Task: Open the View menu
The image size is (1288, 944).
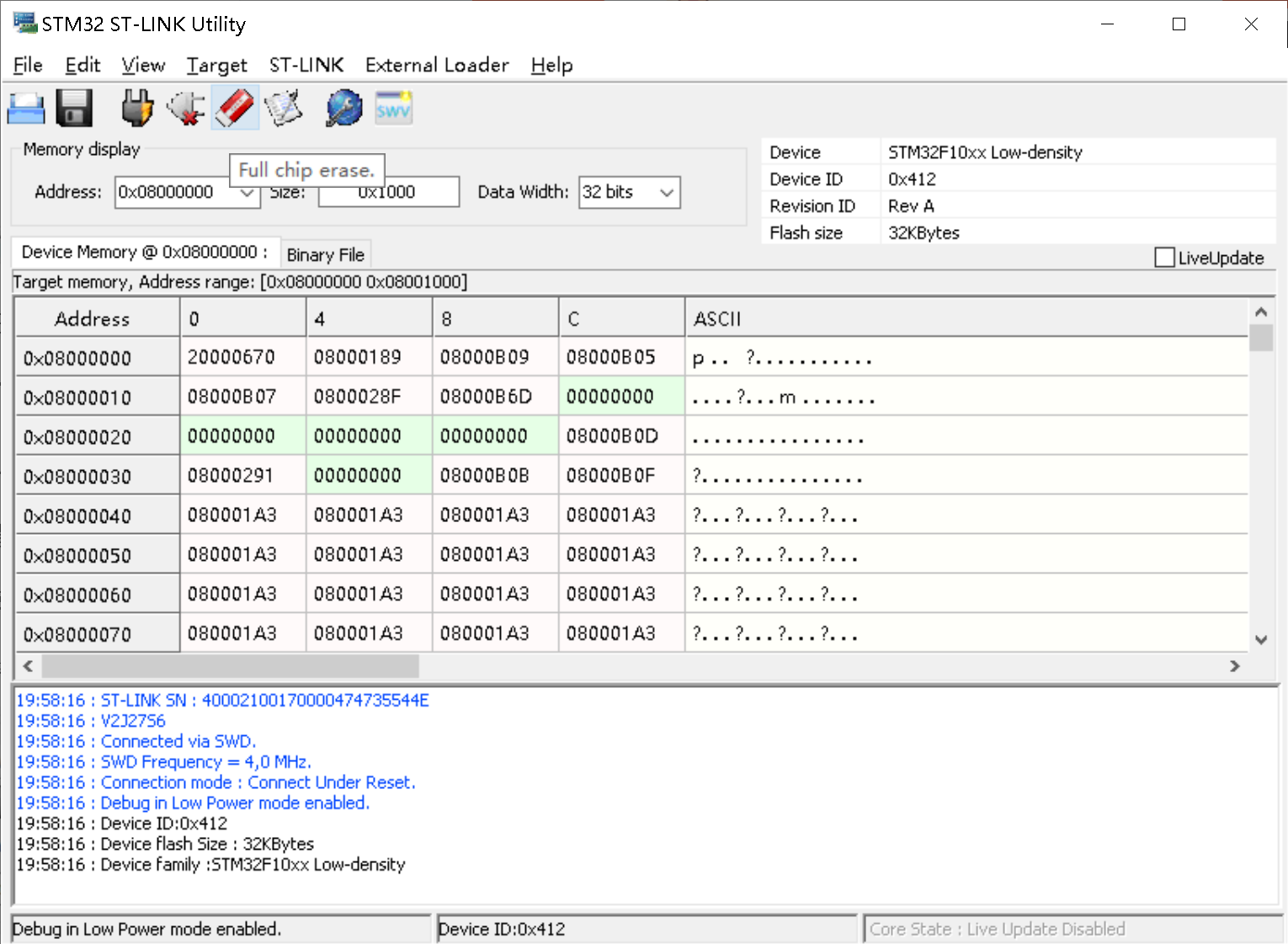Action: [x=143, y=65]
